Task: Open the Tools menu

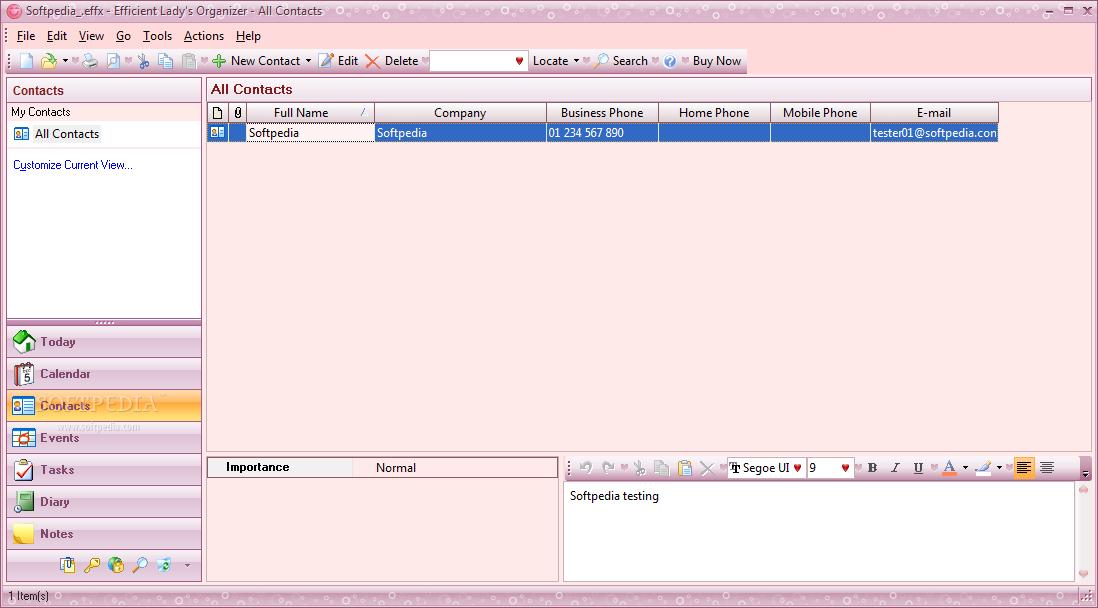Action: pos(158,36)
